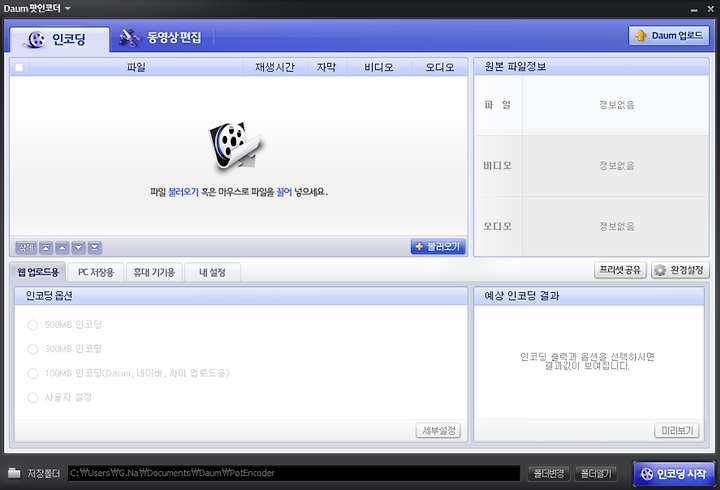Click the 끌어 link in the hint text
This screenshot has width=720, height=490.
284,192
